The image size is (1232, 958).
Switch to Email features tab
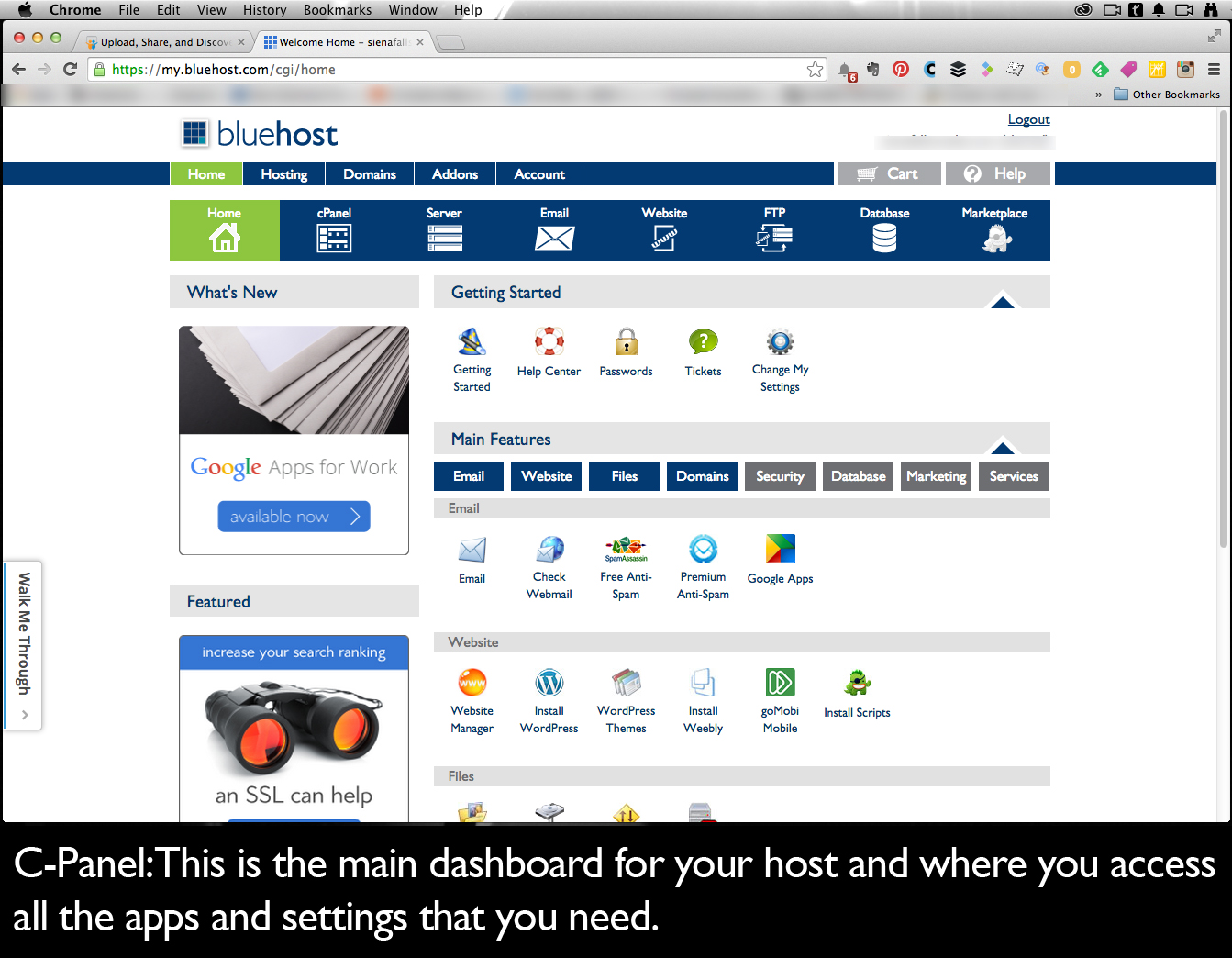click(x=468, y=476)
